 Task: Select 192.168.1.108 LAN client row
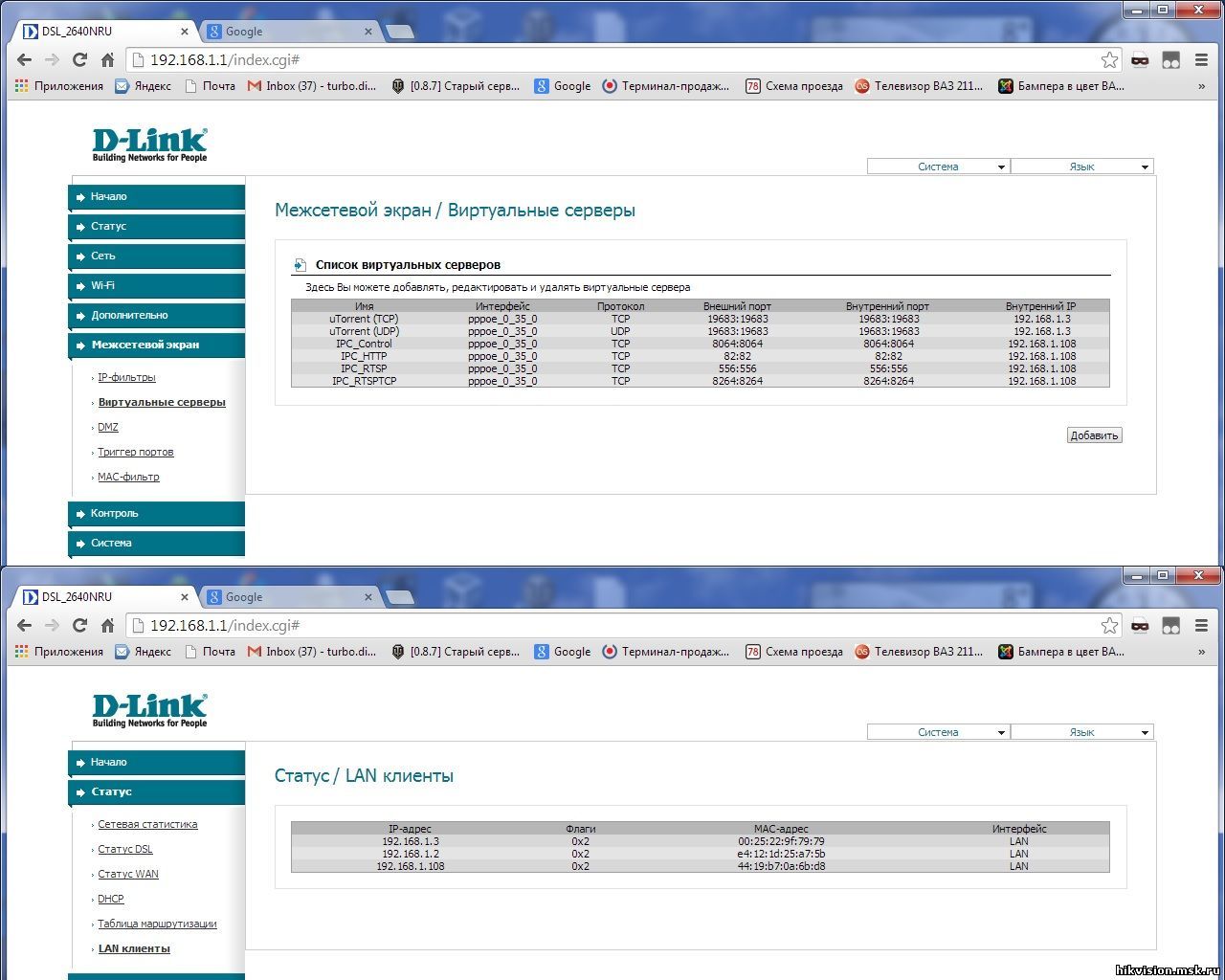701,866
